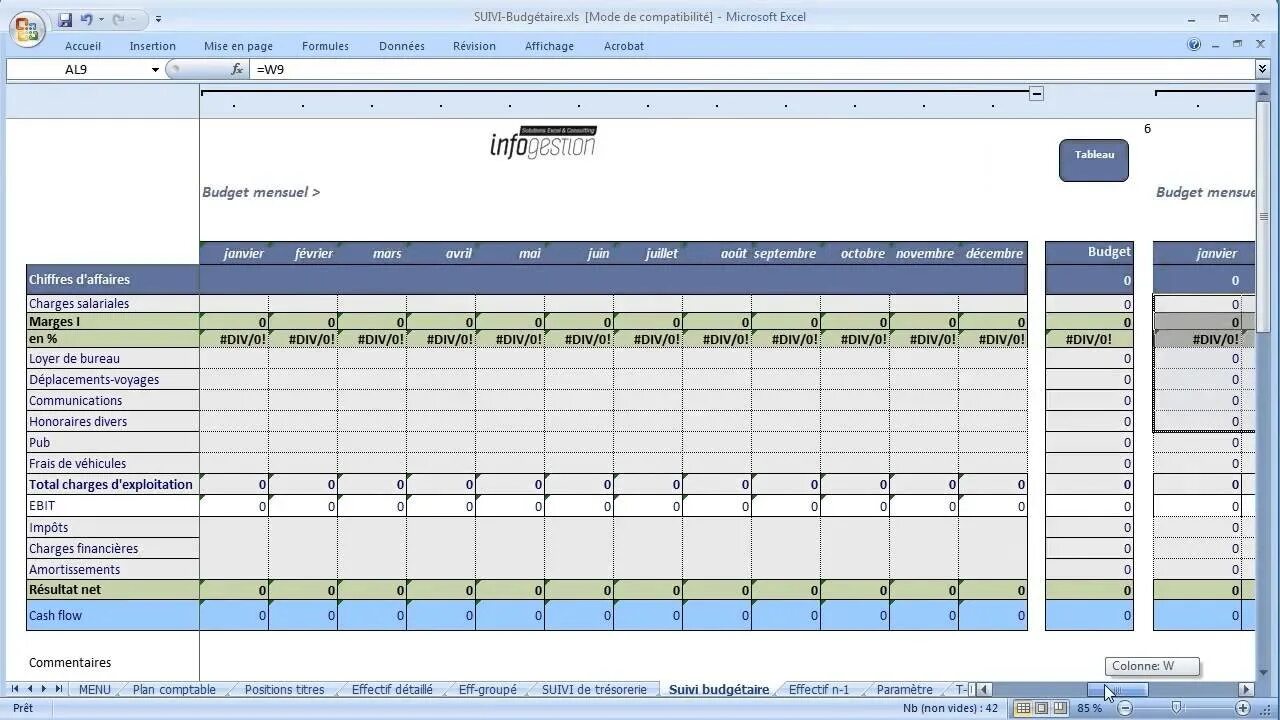1280x720 pixels.
Task: Undo the last action
Action: pyautogui.click(x=87, y=19)
